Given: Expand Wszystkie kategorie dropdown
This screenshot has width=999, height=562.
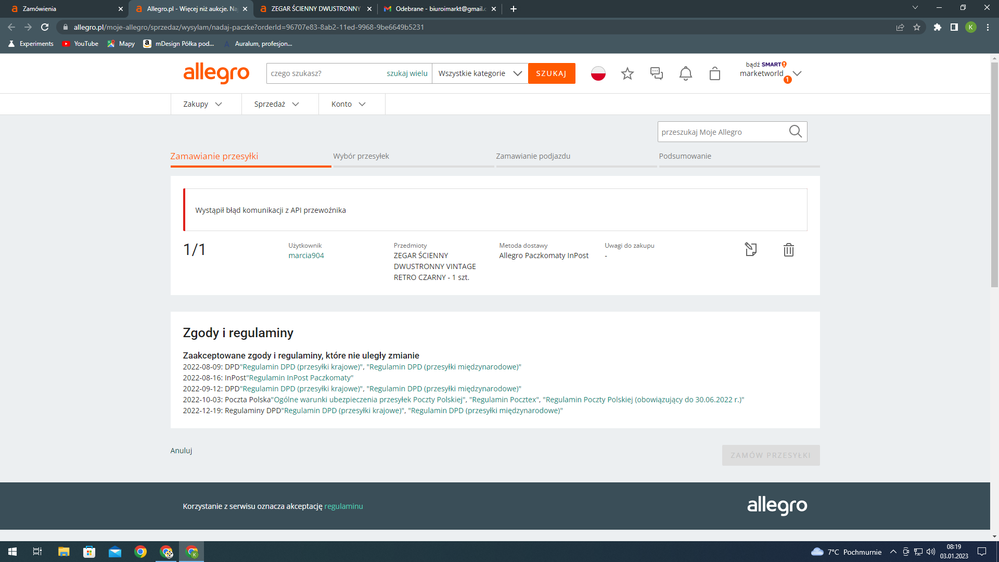Looking at the screenshot, I should 480,73.
